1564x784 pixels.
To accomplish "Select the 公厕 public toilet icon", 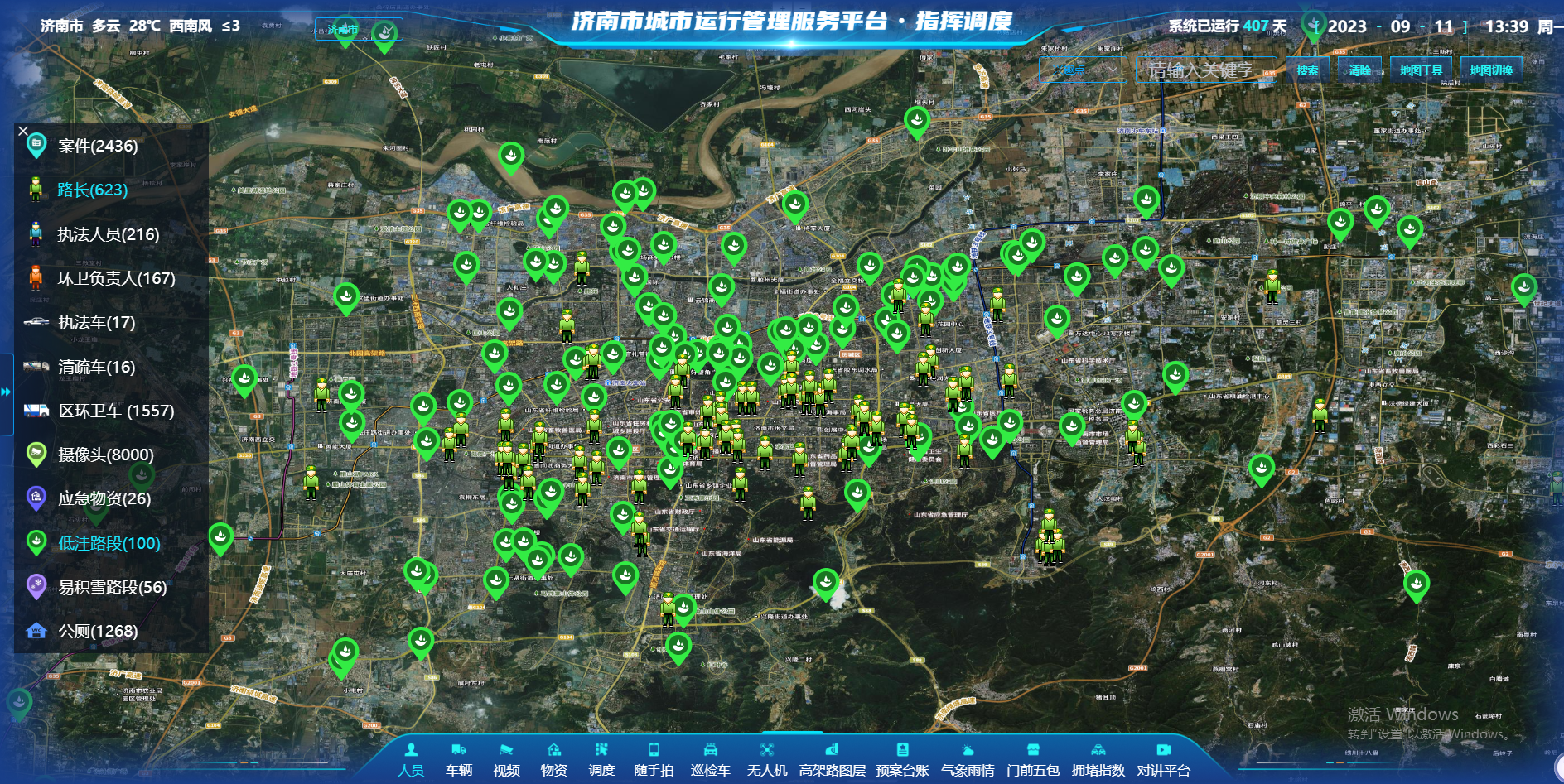I will point(36,631).
